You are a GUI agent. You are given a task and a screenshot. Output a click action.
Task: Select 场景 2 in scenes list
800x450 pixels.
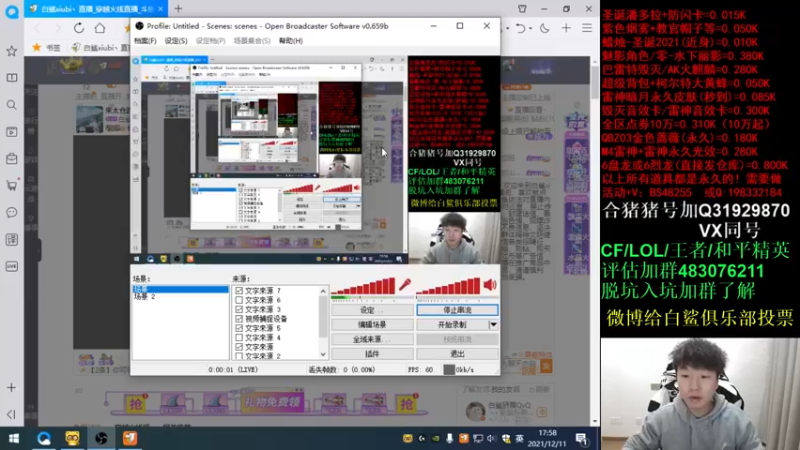point(144,296)
